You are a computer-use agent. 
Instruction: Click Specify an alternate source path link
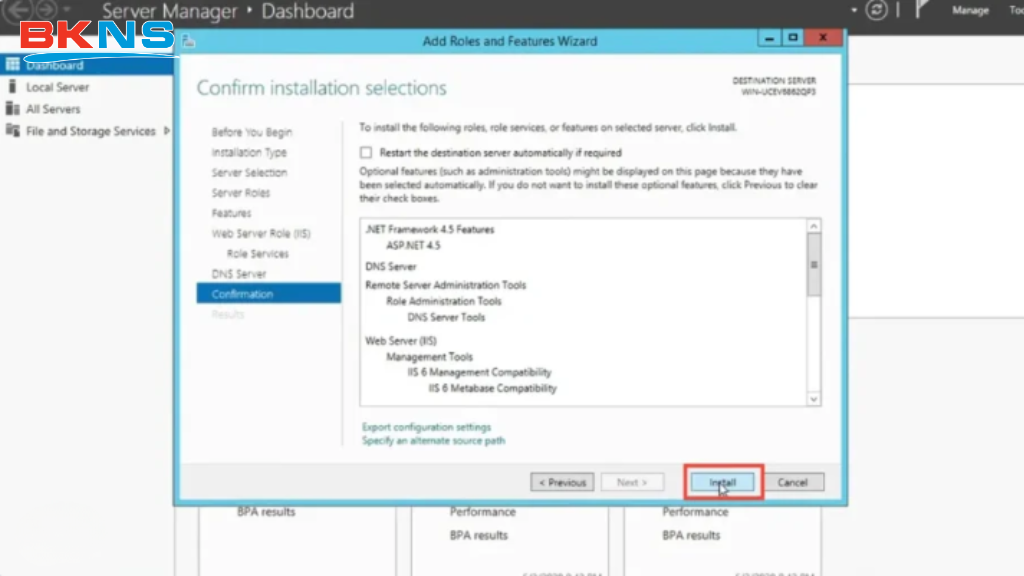[x=433, y=440]
